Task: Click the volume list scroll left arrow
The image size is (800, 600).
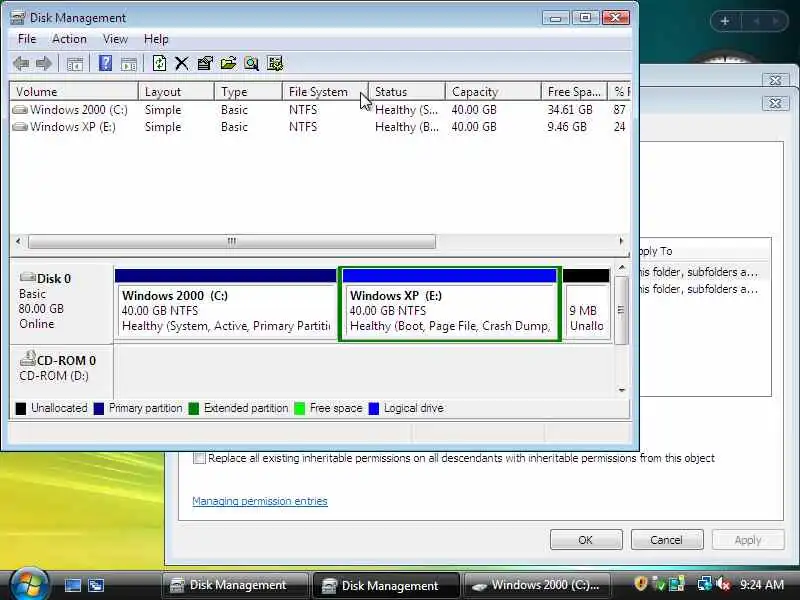Action: pyautogui.click(x=18, y=241)
